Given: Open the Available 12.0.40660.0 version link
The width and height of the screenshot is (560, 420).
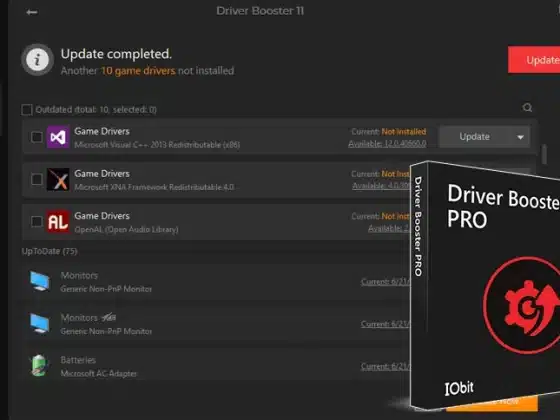Looking at the screenshot, I should coord(387,144).
